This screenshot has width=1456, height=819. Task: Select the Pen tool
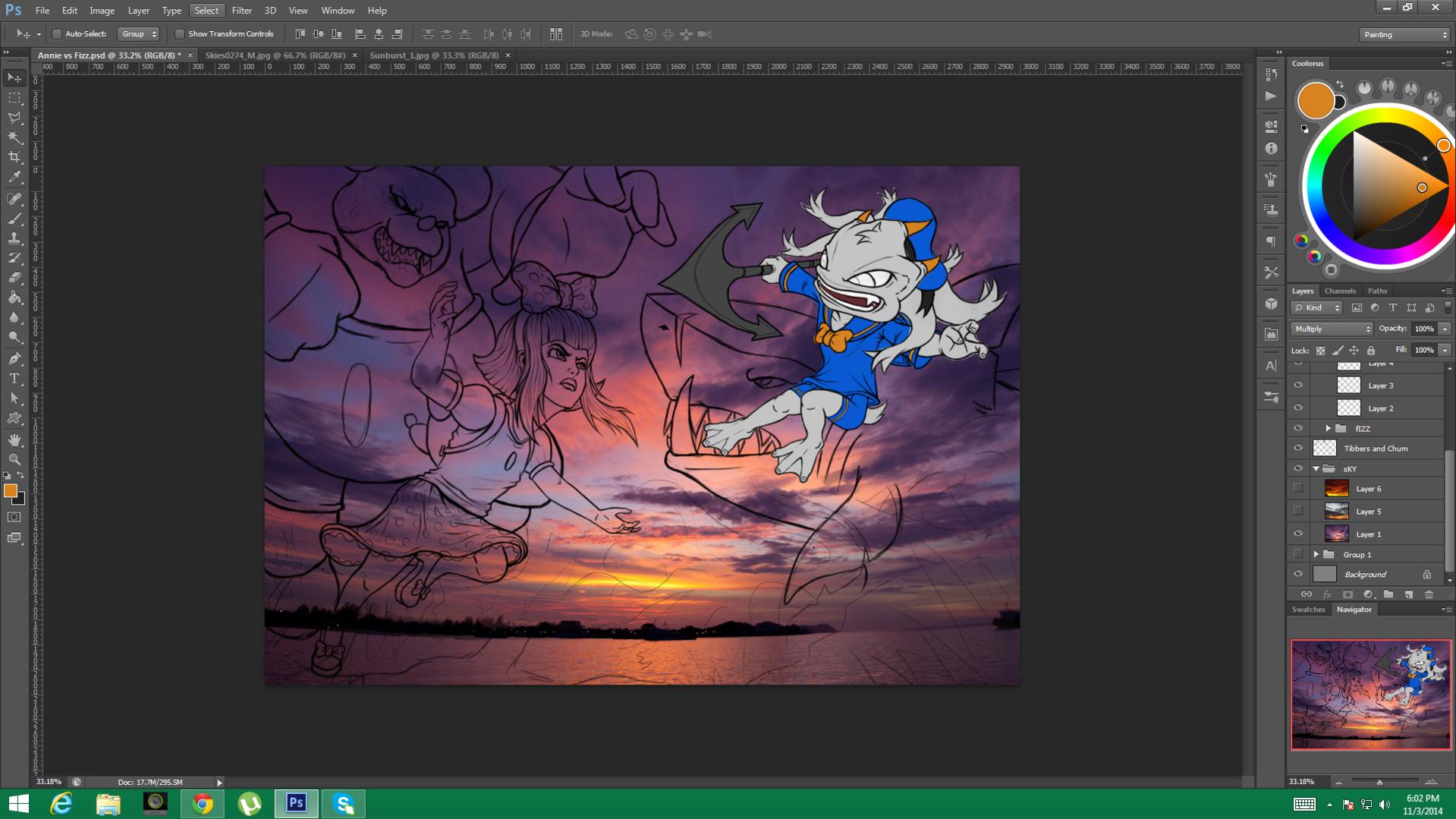pos(14,358)
